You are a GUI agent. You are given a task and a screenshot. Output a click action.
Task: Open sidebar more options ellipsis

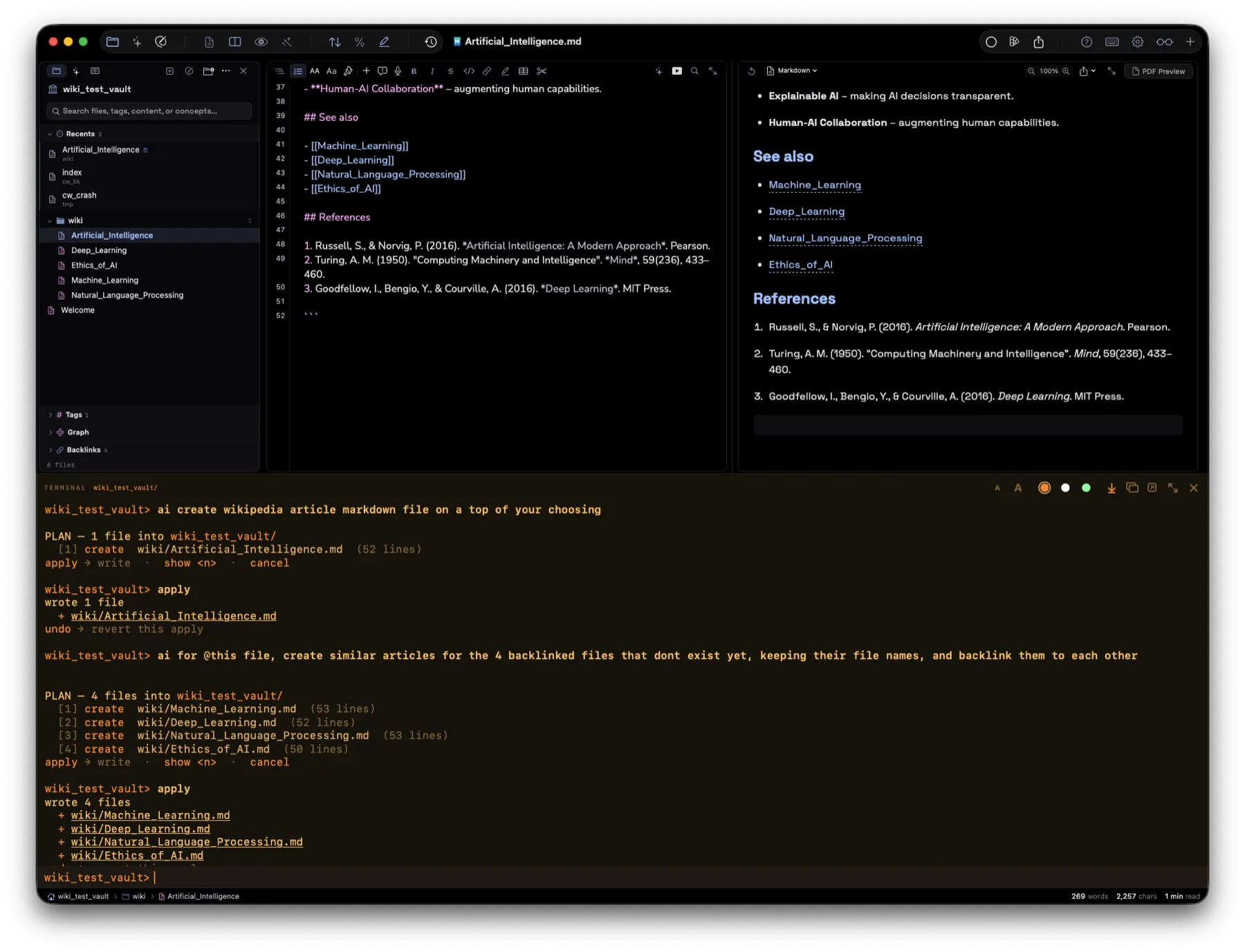[225, 71]
